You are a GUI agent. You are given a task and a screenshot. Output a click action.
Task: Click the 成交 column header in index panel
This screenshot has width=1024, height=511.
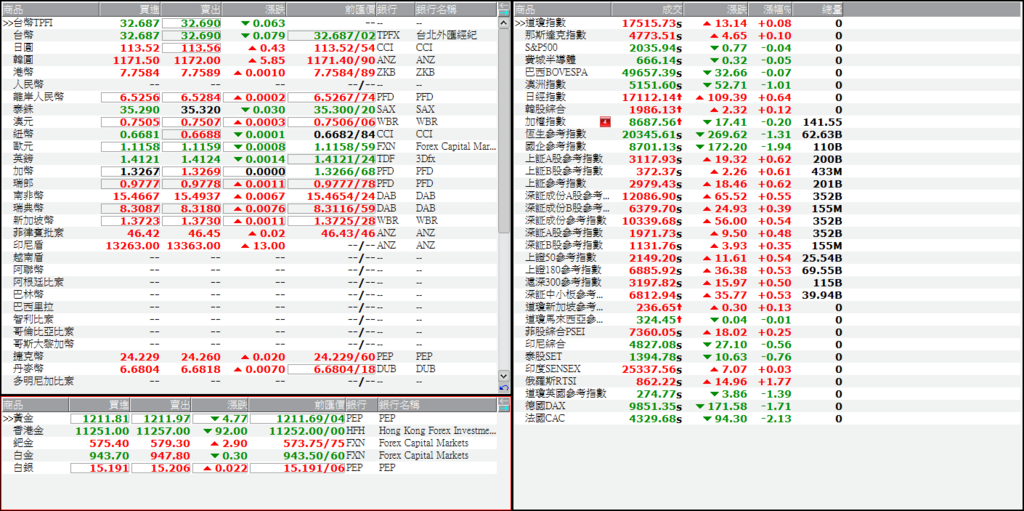647,9
